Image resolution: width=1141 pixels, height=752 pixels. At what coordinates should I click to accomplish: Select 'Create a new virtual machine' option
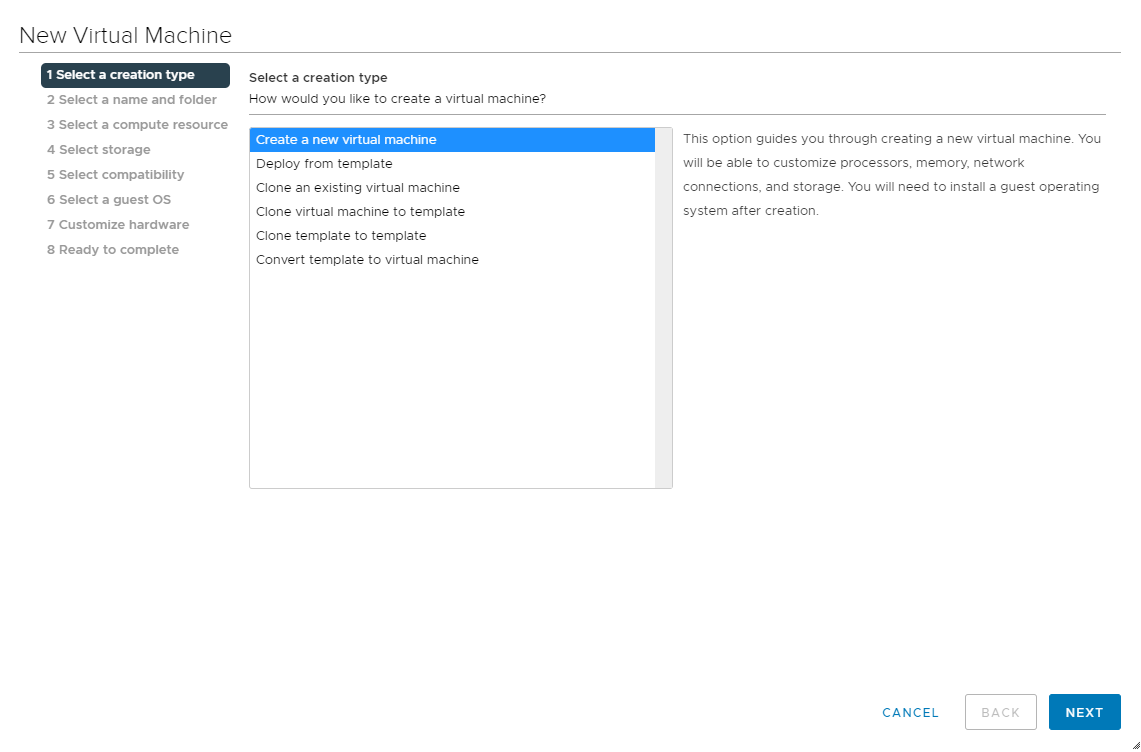[346, 140]
